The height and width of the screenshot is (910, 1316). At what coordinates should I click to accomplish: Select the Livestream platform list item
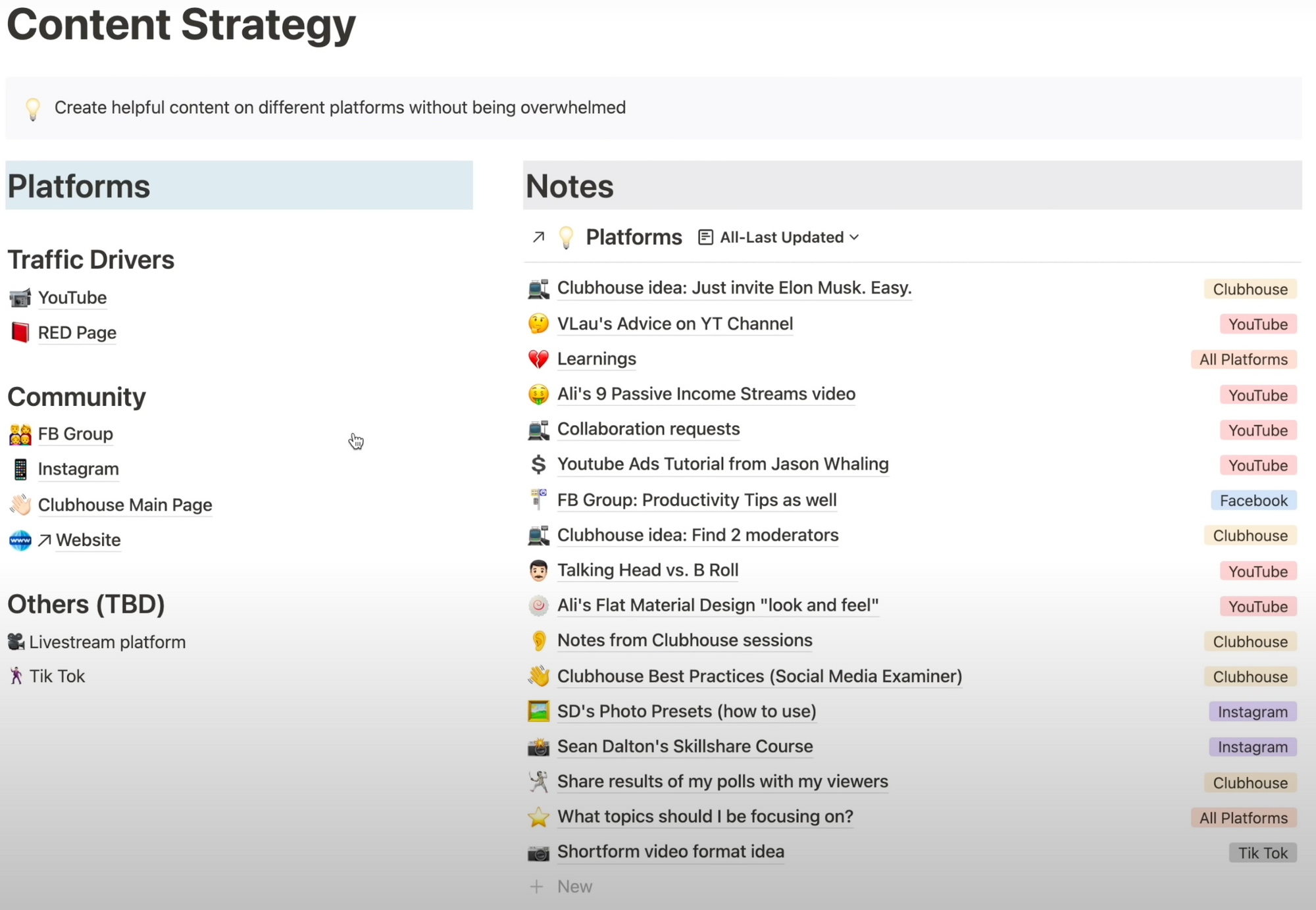(x=107, y=642)
